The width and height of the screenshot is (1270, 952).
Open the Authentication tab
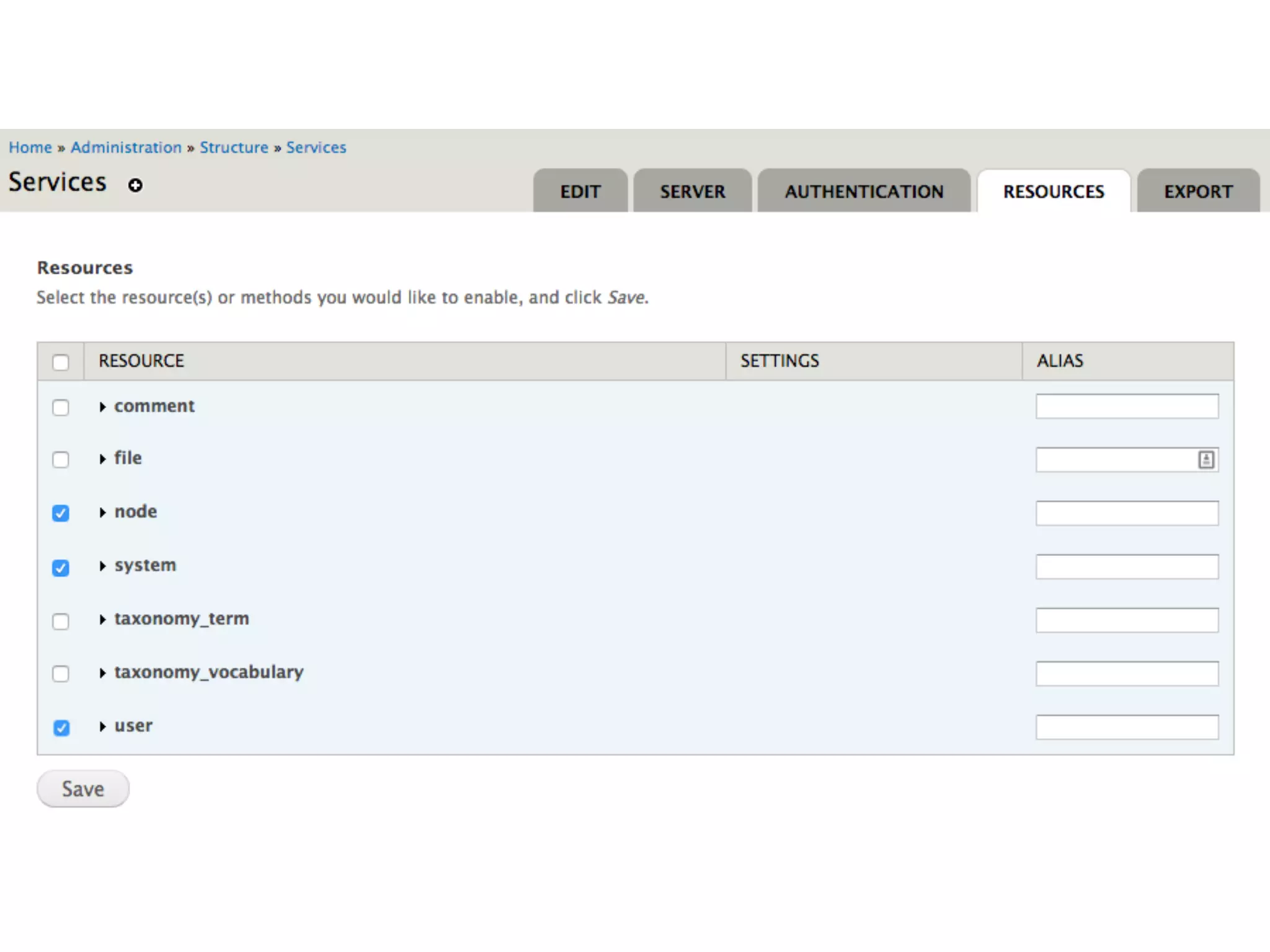tap(864, 192)
